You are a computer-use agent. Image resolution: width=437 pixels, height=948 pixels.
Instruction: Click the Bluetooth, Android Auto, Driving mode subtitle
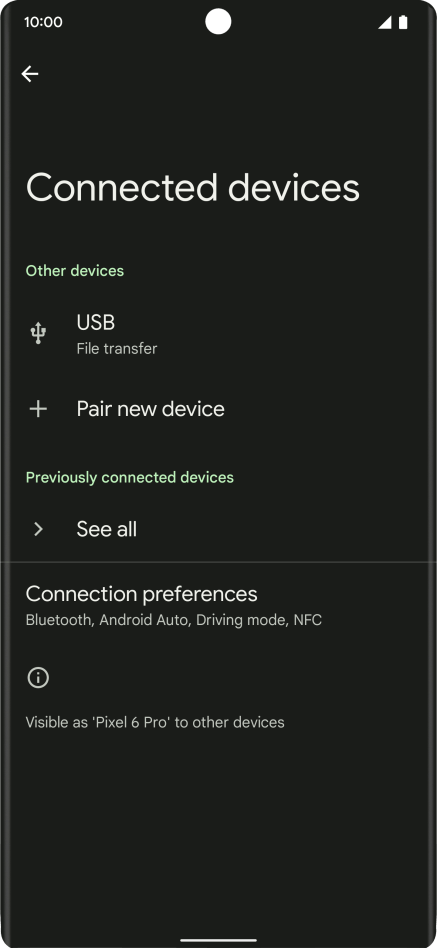click(173, 620)
